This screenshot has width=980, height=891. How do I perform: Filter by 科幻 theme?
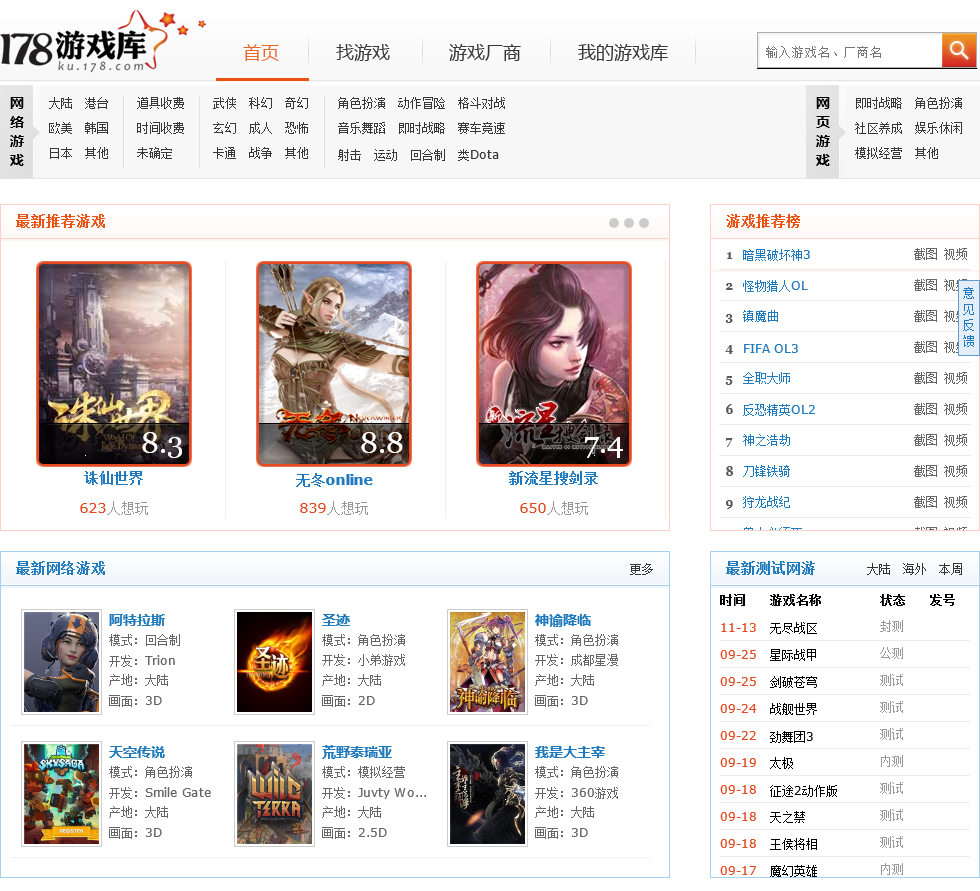(x=261, y=103)
